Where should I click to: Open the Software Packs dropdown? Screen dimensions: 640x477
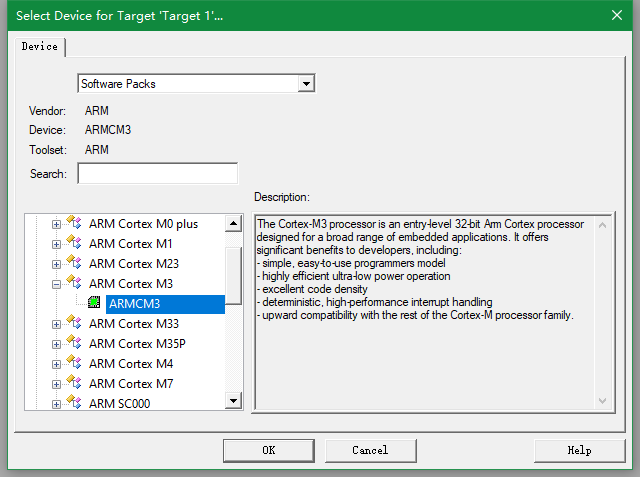306,84
